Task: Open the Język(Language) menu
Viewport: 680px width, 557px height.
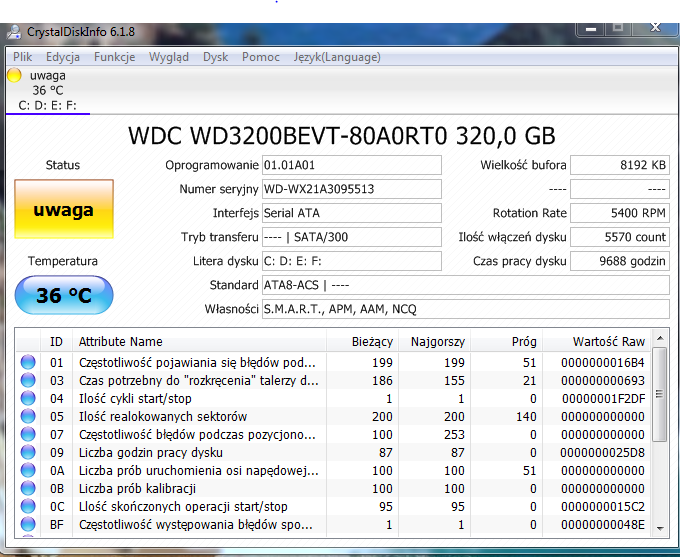Action: pos(337,57)
